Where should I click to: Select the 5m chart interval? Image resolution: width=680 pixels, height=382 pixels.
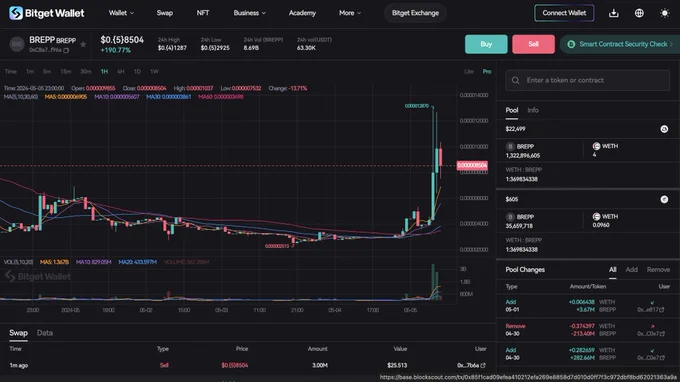[47, 72]
